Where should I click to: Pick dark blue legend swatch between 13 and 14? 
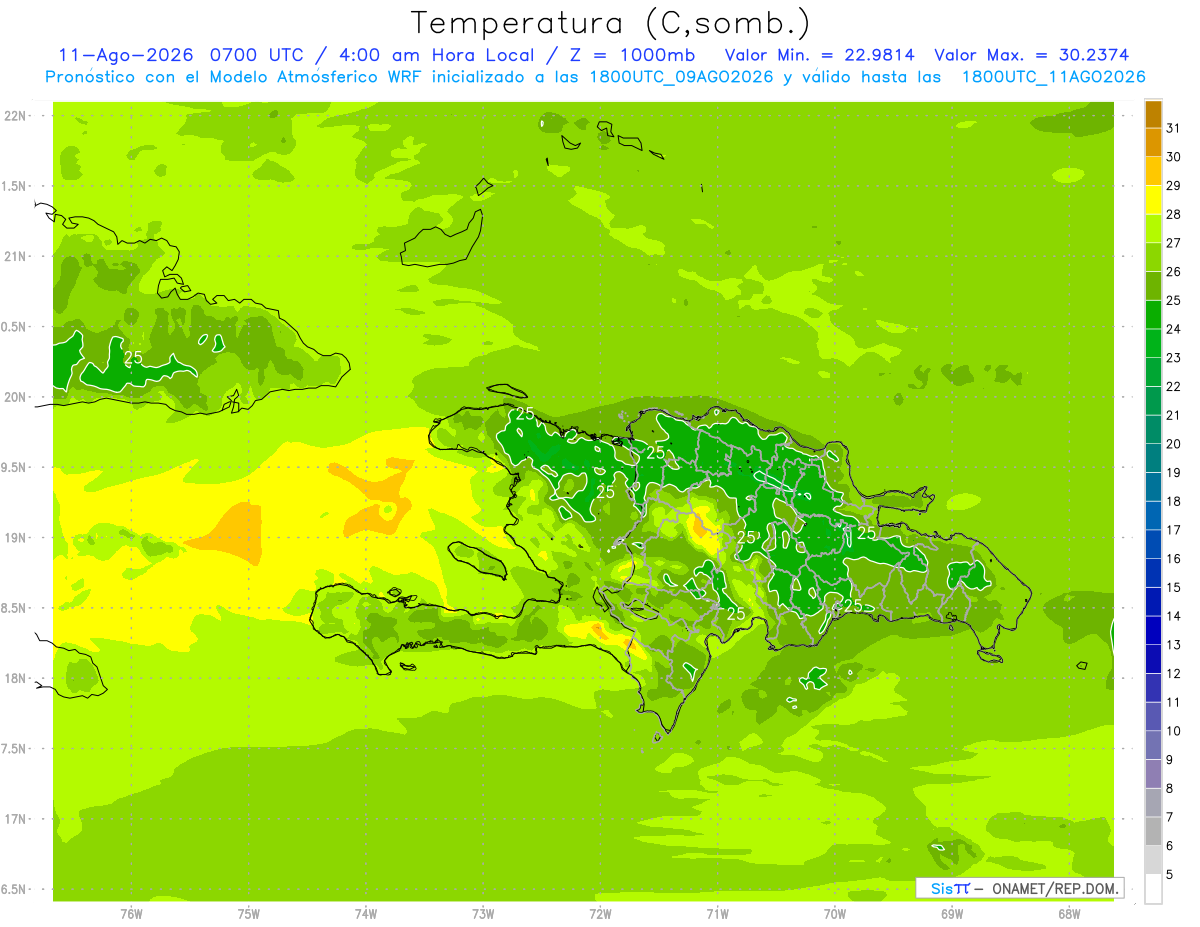1153,631
